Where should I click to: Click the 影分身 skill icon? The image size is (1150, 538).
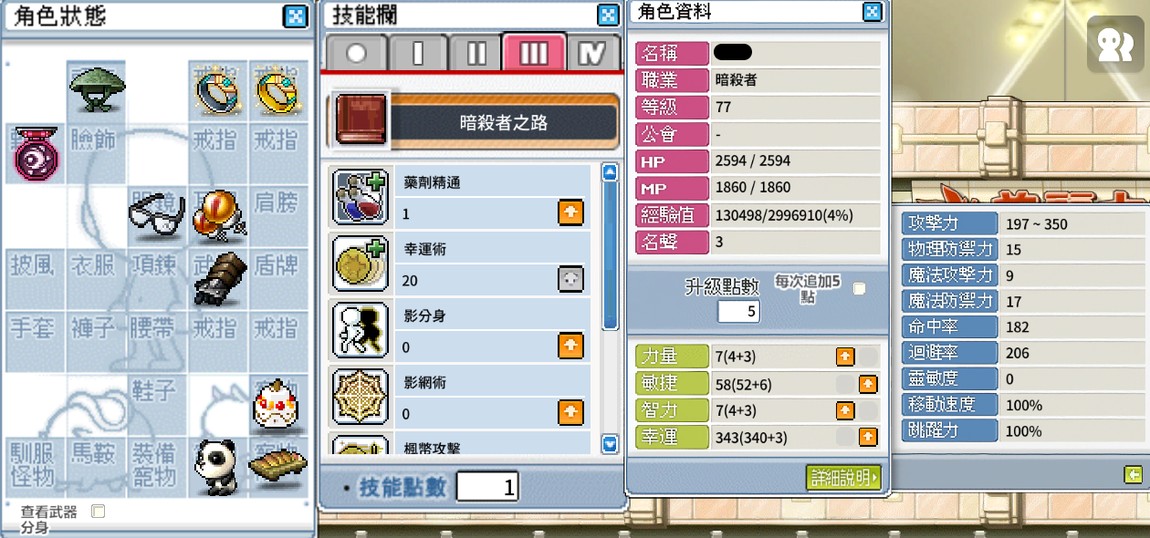point(360,329)
